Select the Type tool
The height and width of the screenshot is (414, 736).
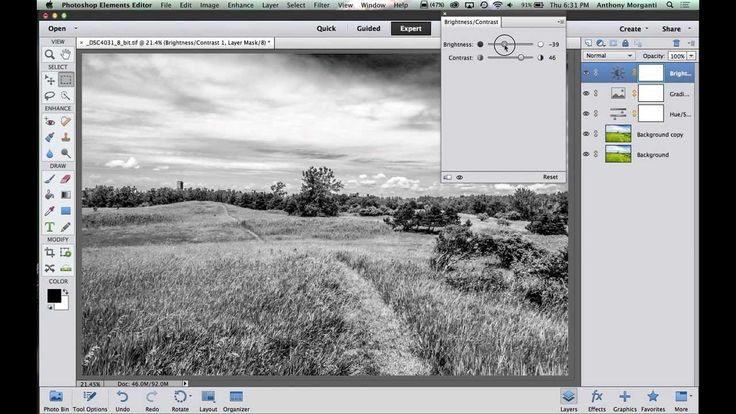pyautogui.click(x=49, y=227)
